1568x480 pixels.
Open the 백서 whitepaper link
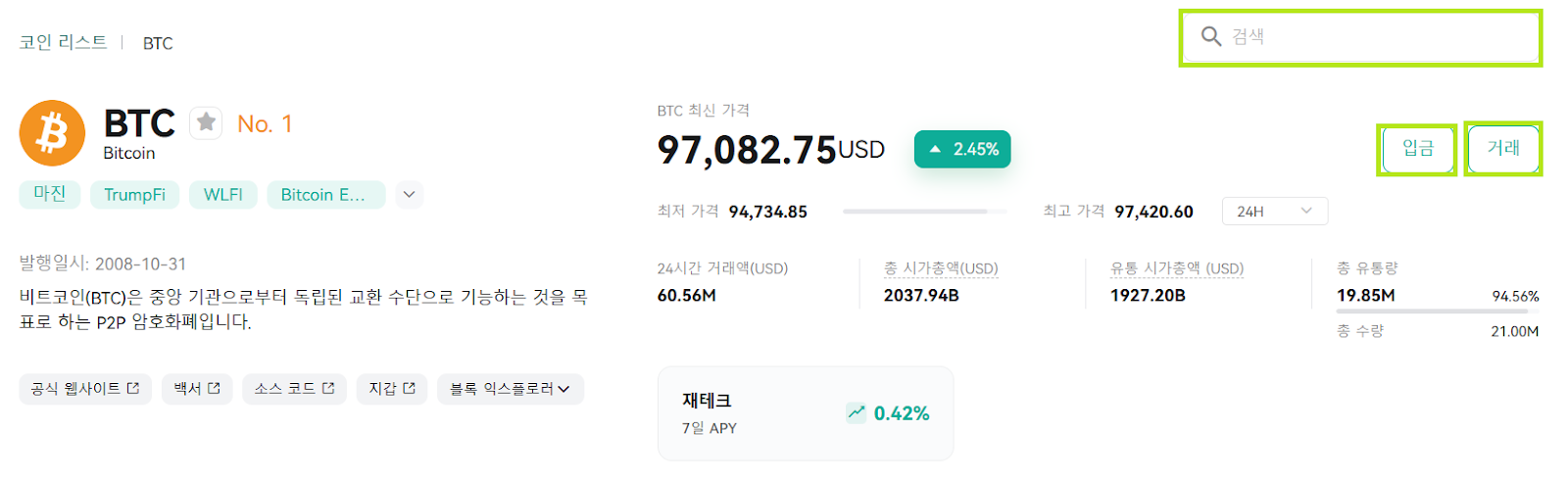[x=197, y=389]
